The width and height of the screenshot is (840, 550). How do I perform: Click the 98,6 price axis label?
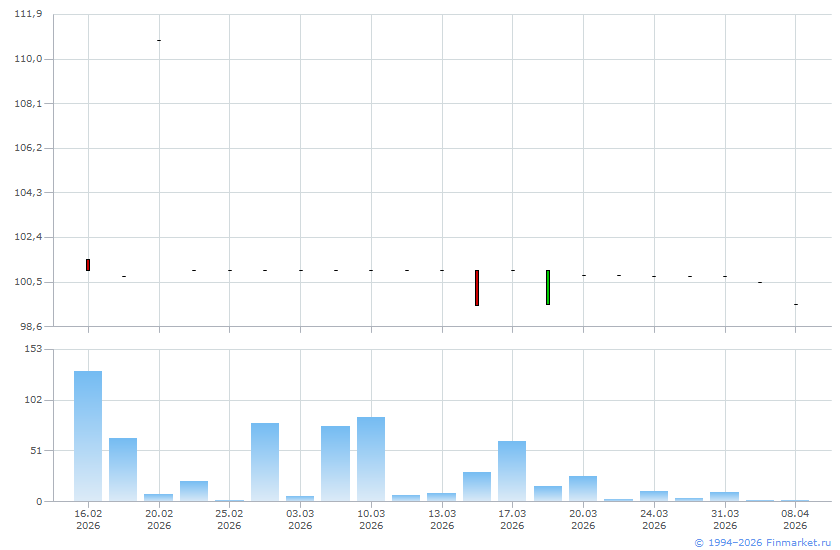click(28, 326)
